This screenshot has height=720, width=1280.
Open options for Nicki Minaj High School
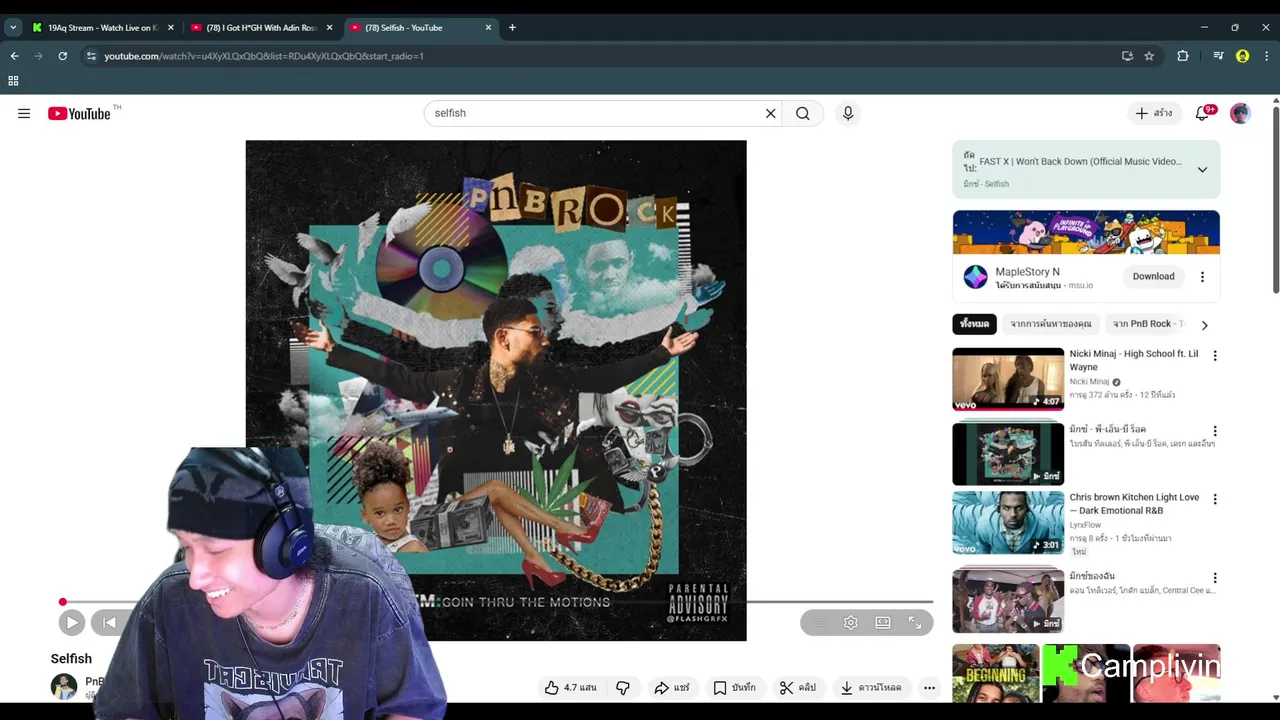click(1215, 356)
